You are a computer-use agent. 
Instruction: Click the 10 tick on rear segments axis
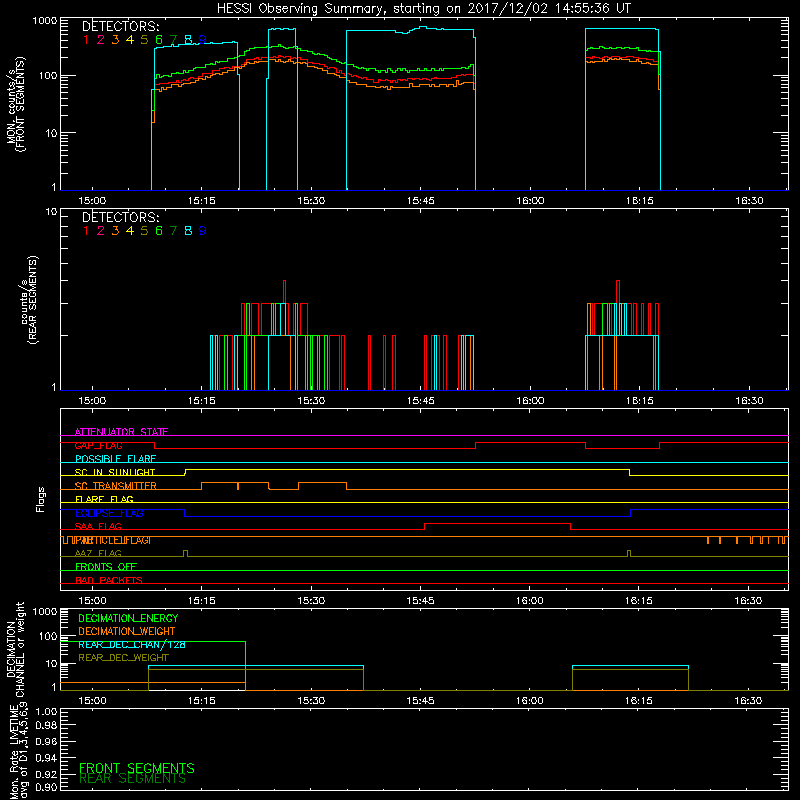click(x=52, y=212)
